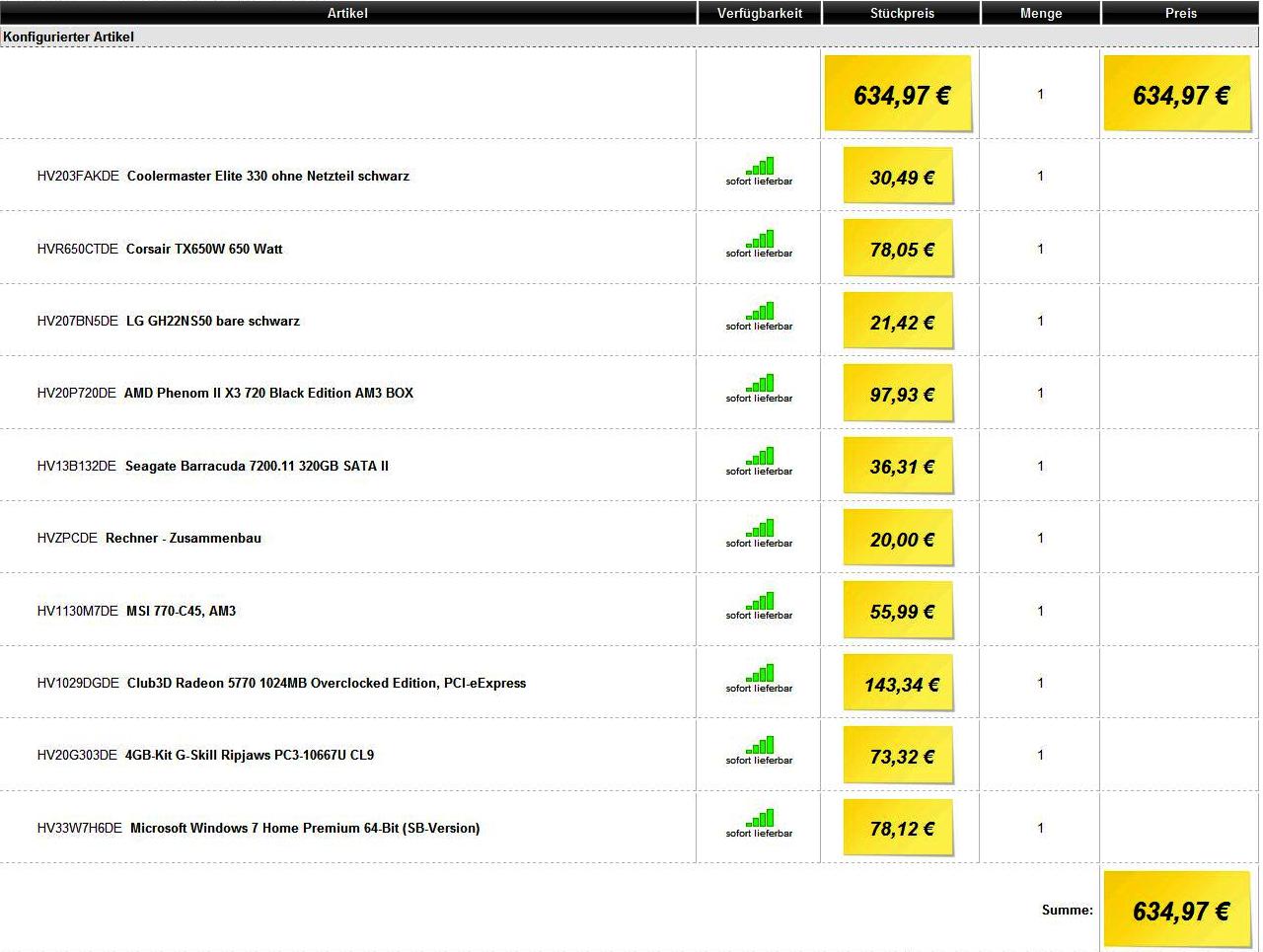
Task: Click the 21,42 € price tag
Action: click(x=899, y=321)
